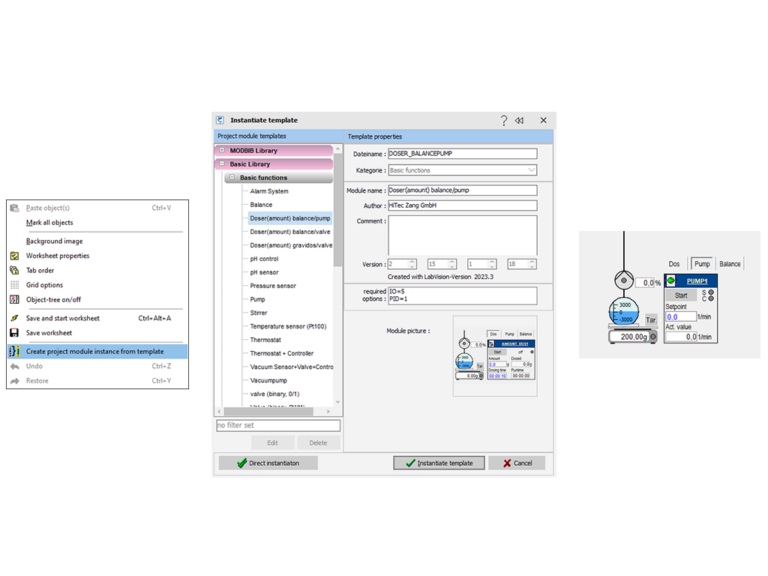The image size is (768, 576).
Task: Click the no filter set field
Action: [x=278, y=425]
